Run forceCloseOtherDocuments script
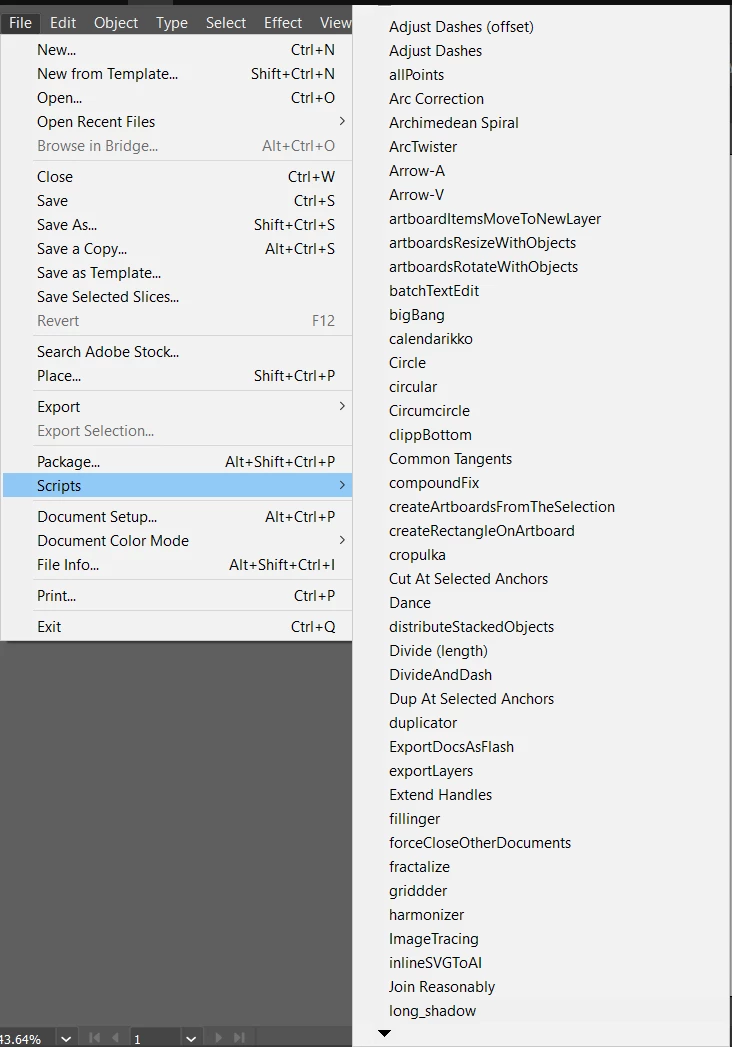 [x=480, y=843]
